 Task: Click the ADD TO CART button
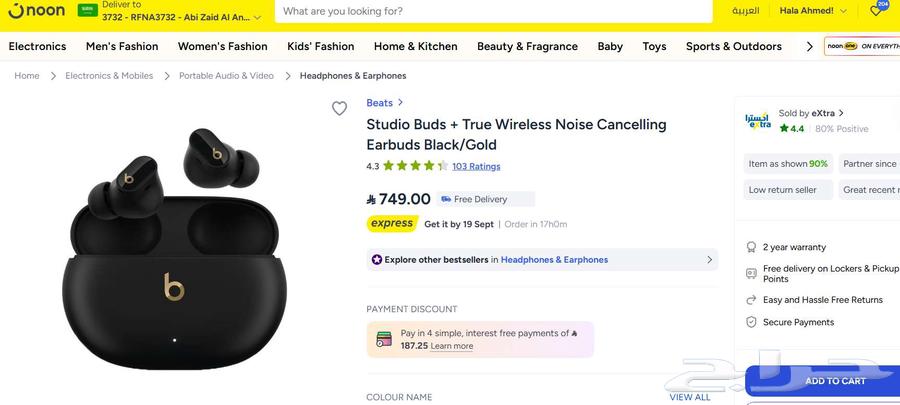point(835,381)
